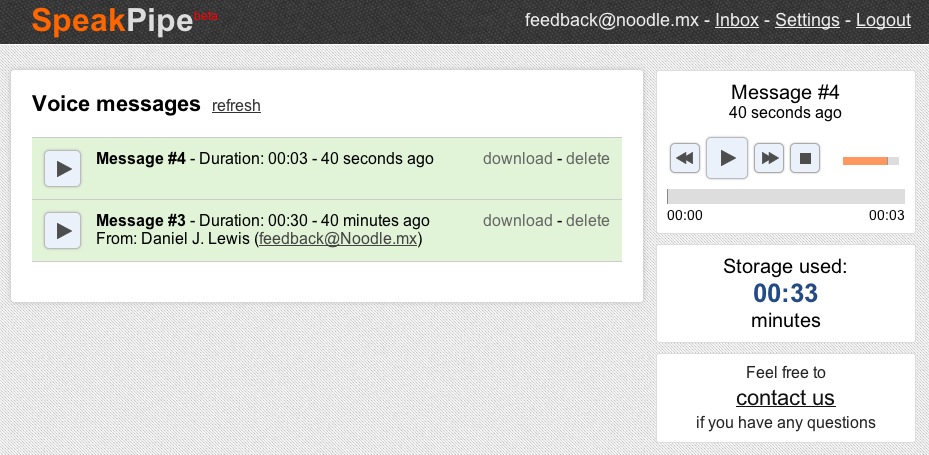Refresh the voice messages list
This screenshot has height=455, width=929.
tap(236, 106)
